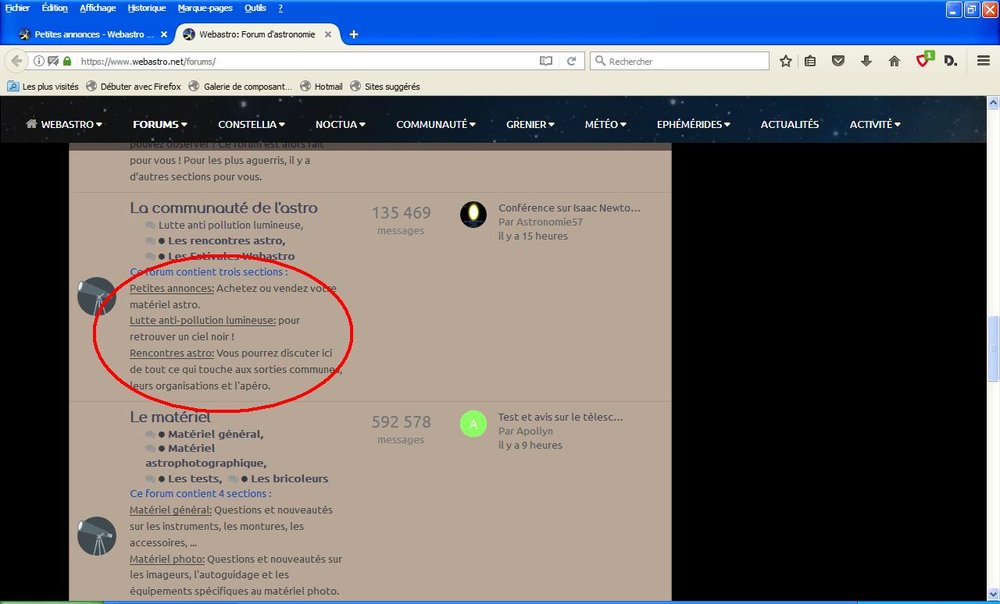This screenshot has height=604, width=1000.
Task: Open the site information icon in the address bar
Action: (x=39, y=61)
